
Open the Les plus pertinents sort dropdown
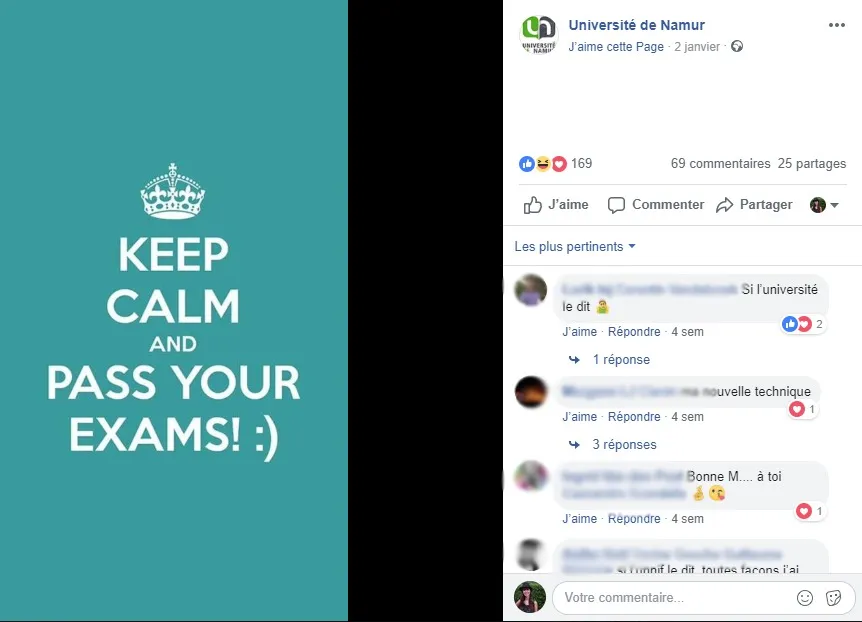(574, 246)
